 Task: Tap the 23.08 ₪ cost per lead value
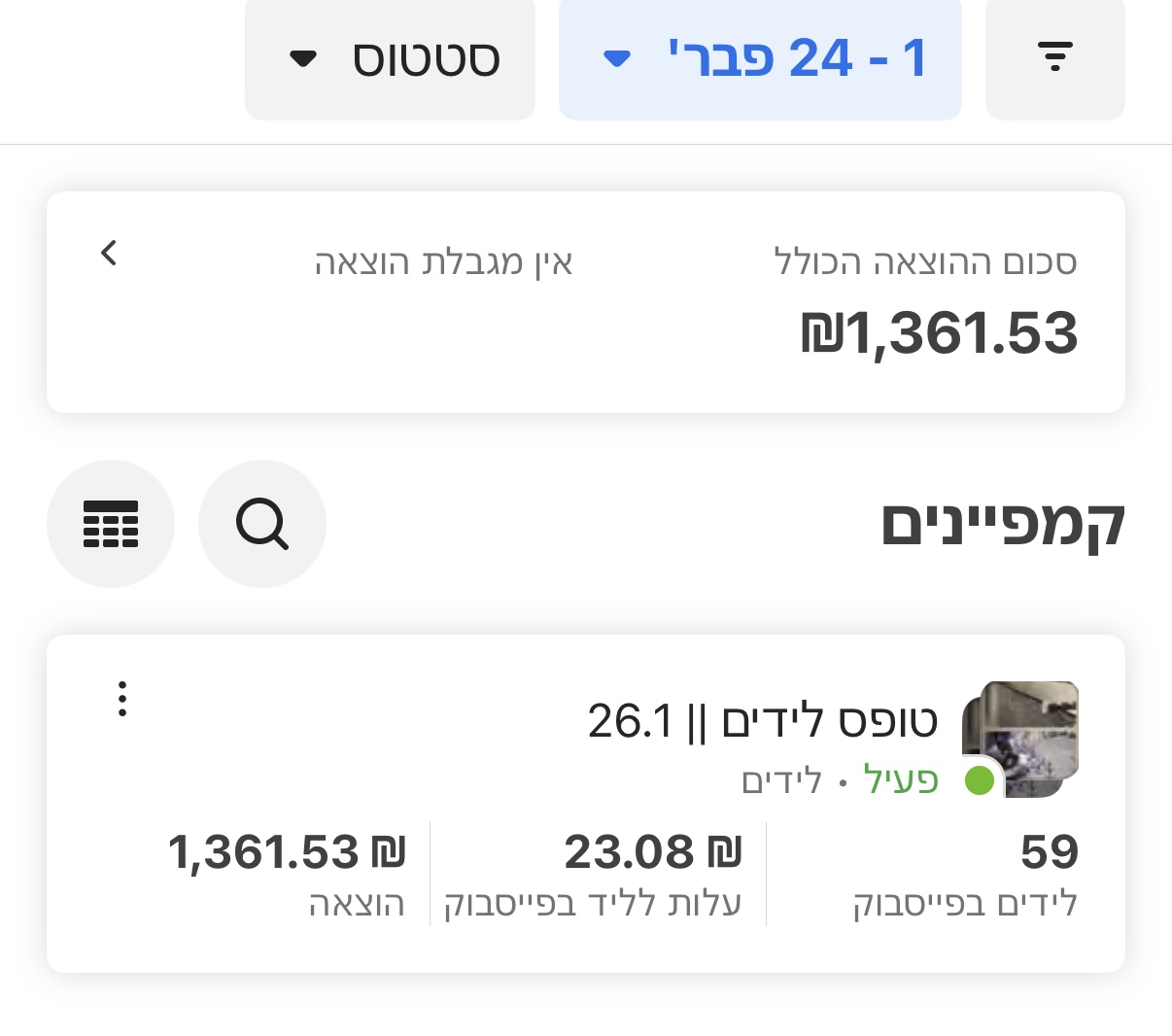653,850
